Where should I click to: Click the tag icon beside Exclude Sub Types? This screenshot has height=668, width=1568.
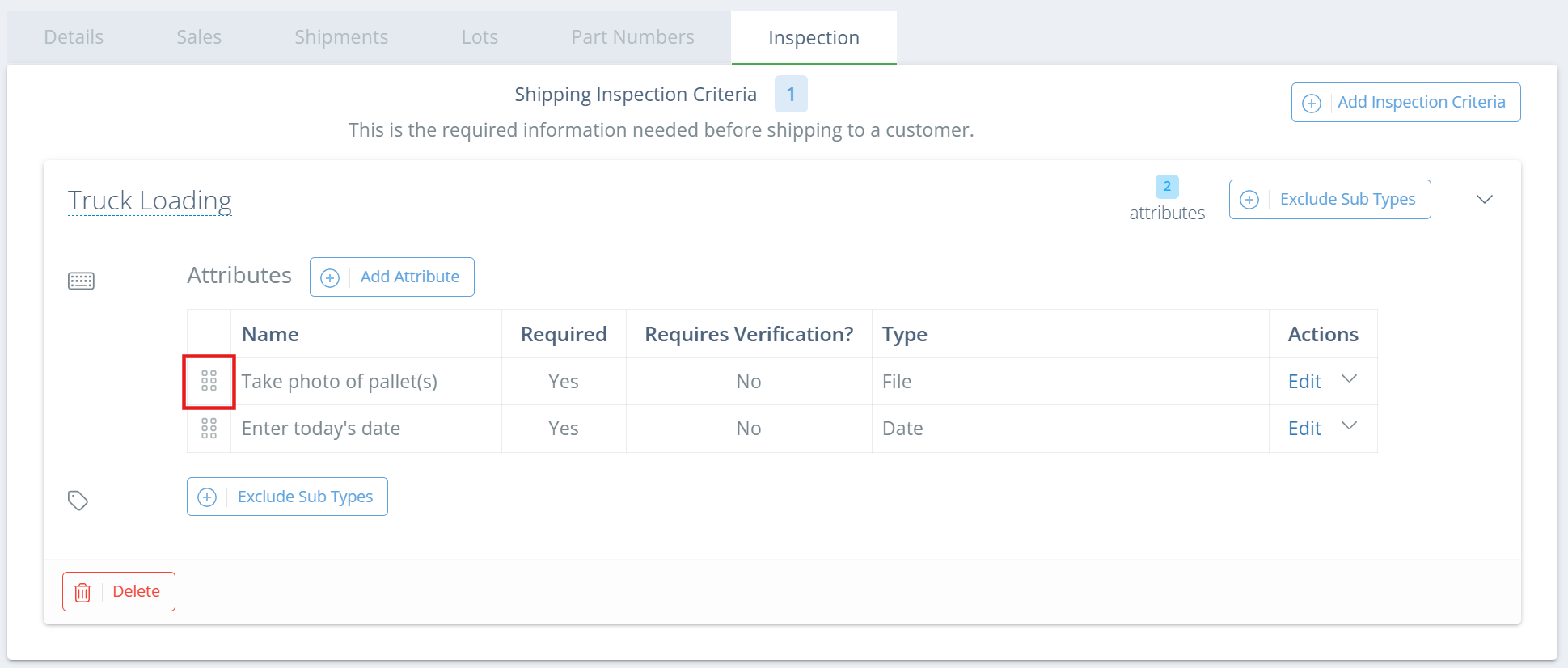[x=78, y=501]
